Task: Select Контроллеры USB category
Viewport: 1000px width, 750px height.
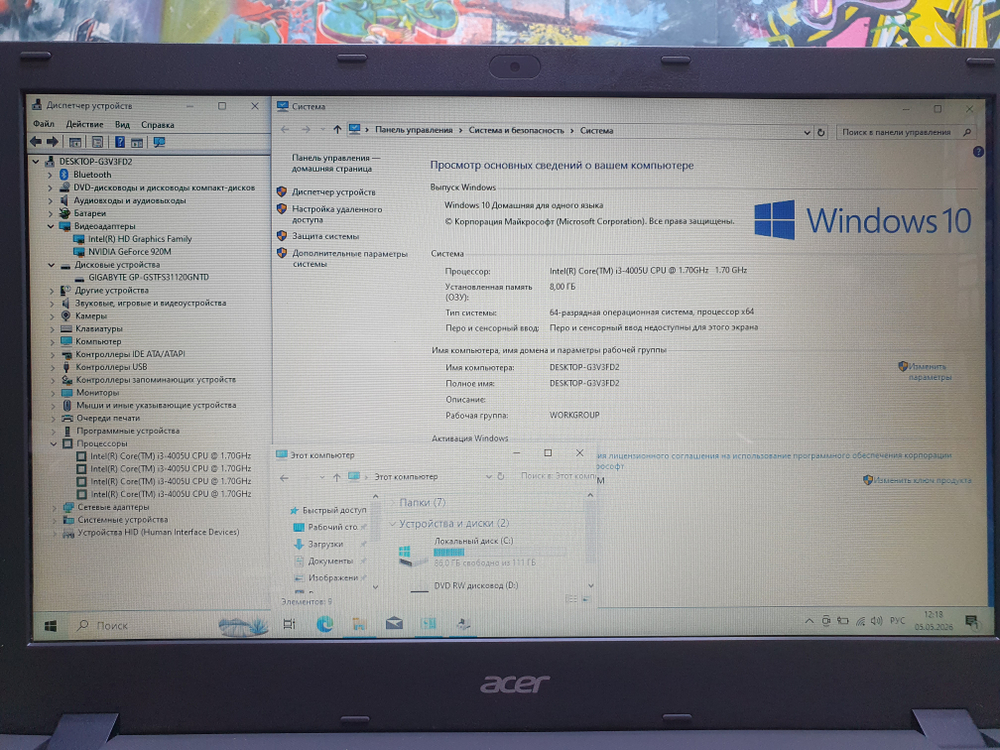Action: coord(111,367)
